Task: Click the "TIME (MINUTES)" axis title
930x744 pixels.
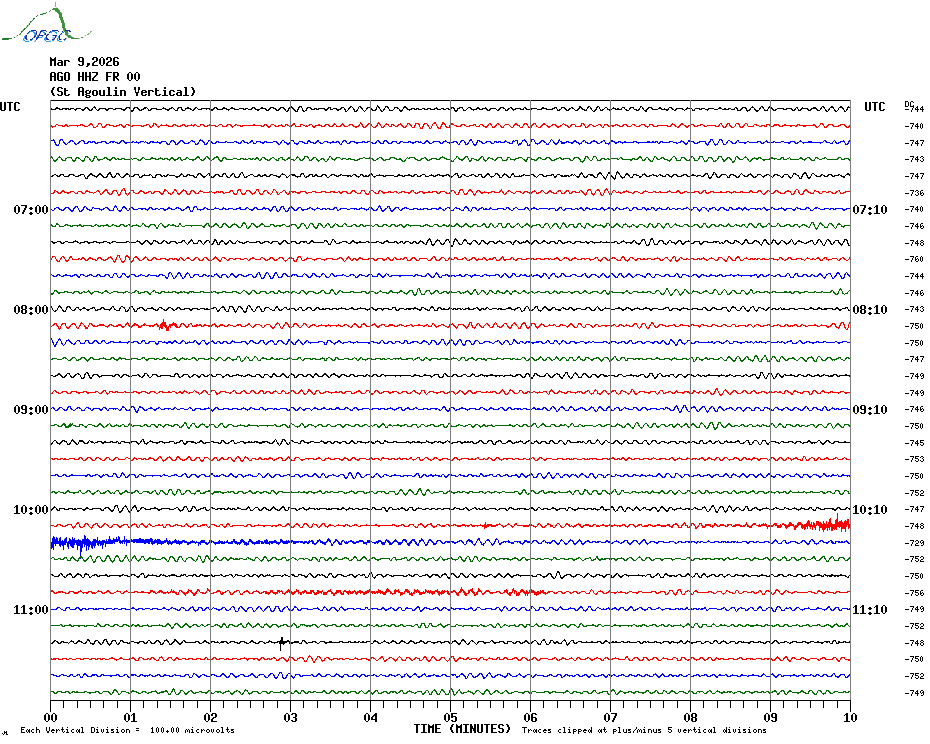Action: 462,729
